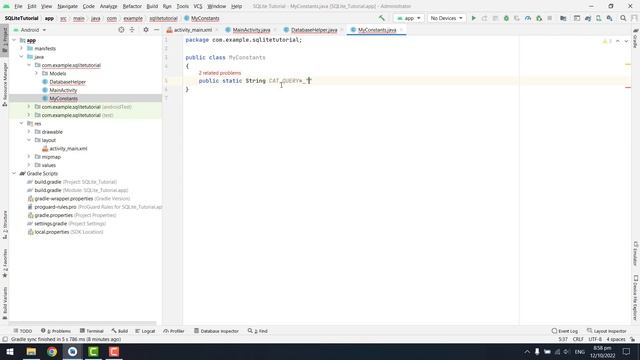
Task: Switch to the DatabaseHelper.java tab
Action: [314, 30]
